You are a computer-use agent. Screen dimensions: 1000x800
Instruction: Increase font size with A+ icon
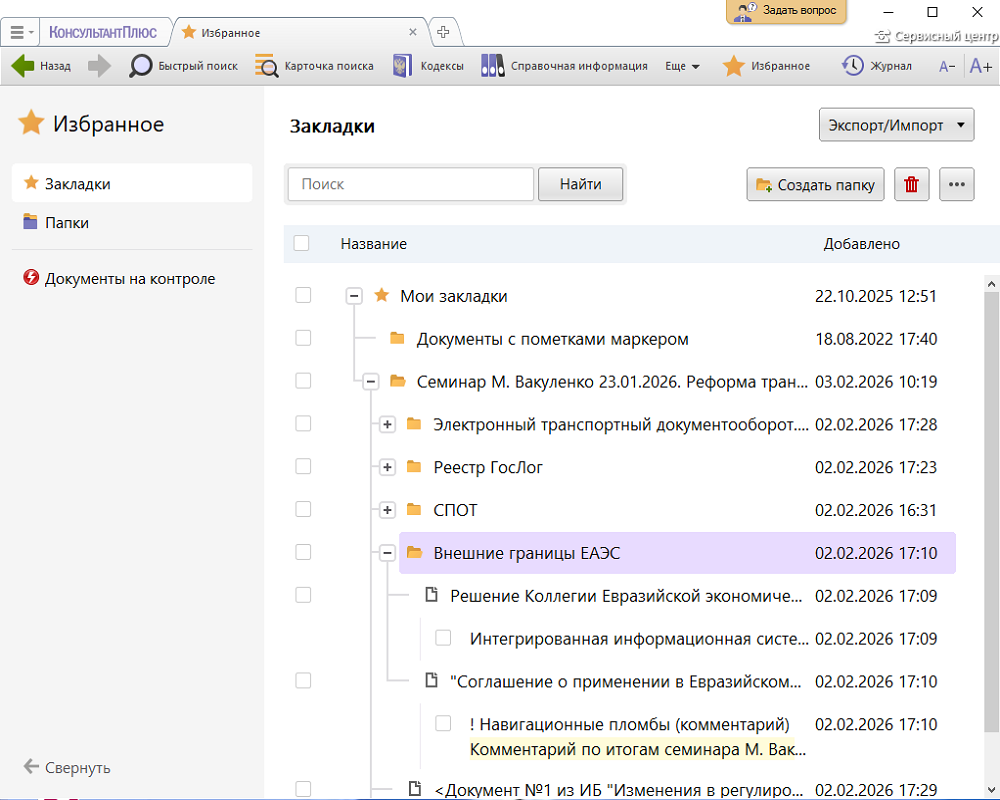pos(981,67)
